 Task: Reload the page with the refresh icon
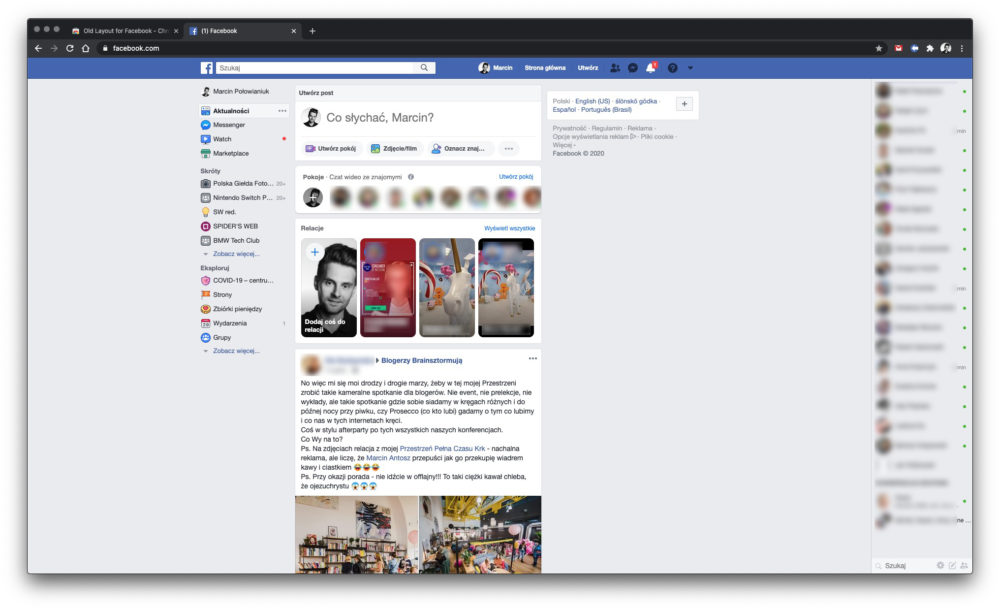pyautogui.click(x=70, y=48)
